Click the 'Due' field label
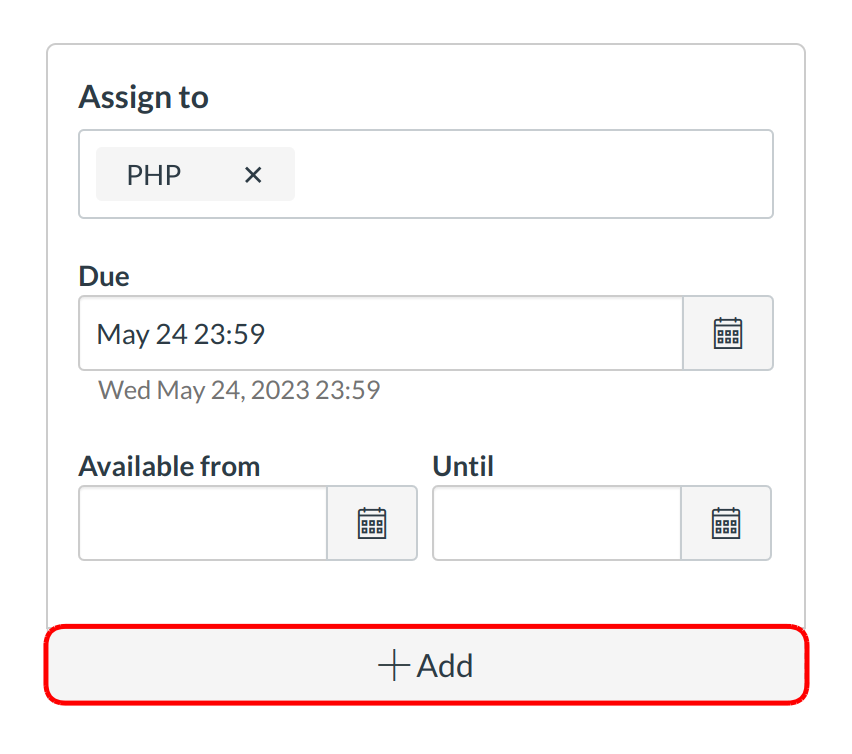Viewport: 852px width, 754px height. click(104, 276)
